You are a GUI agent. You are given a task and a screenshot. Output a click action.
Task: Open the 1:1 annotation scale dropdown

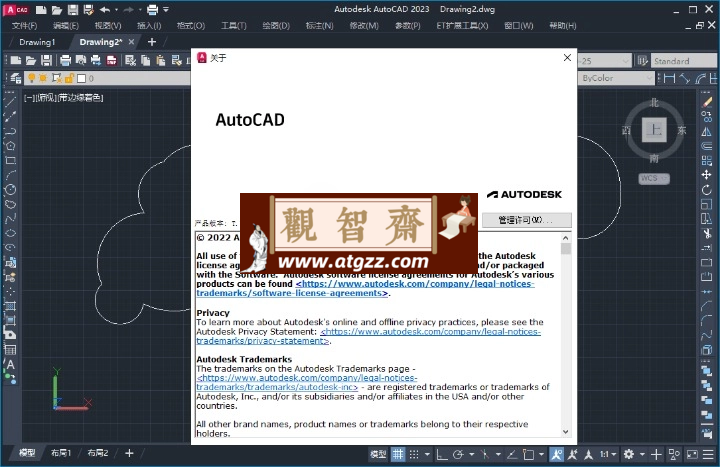pos(608,455)
